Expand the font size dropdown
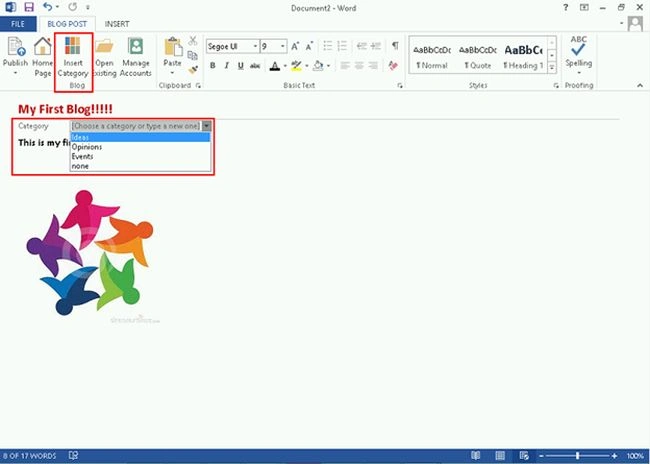This screenshot has height=464, width=650. pos(283,46)
